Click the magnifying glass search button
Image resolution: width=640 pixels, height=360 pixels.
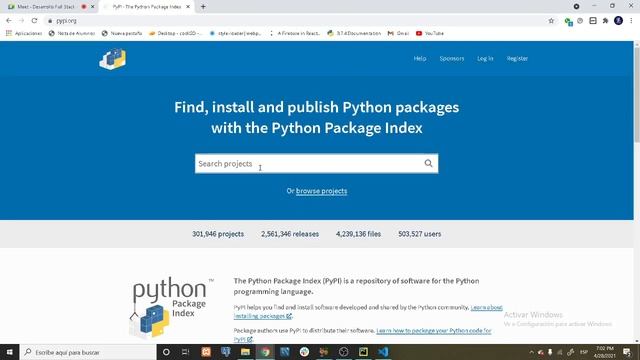(428, 163)
